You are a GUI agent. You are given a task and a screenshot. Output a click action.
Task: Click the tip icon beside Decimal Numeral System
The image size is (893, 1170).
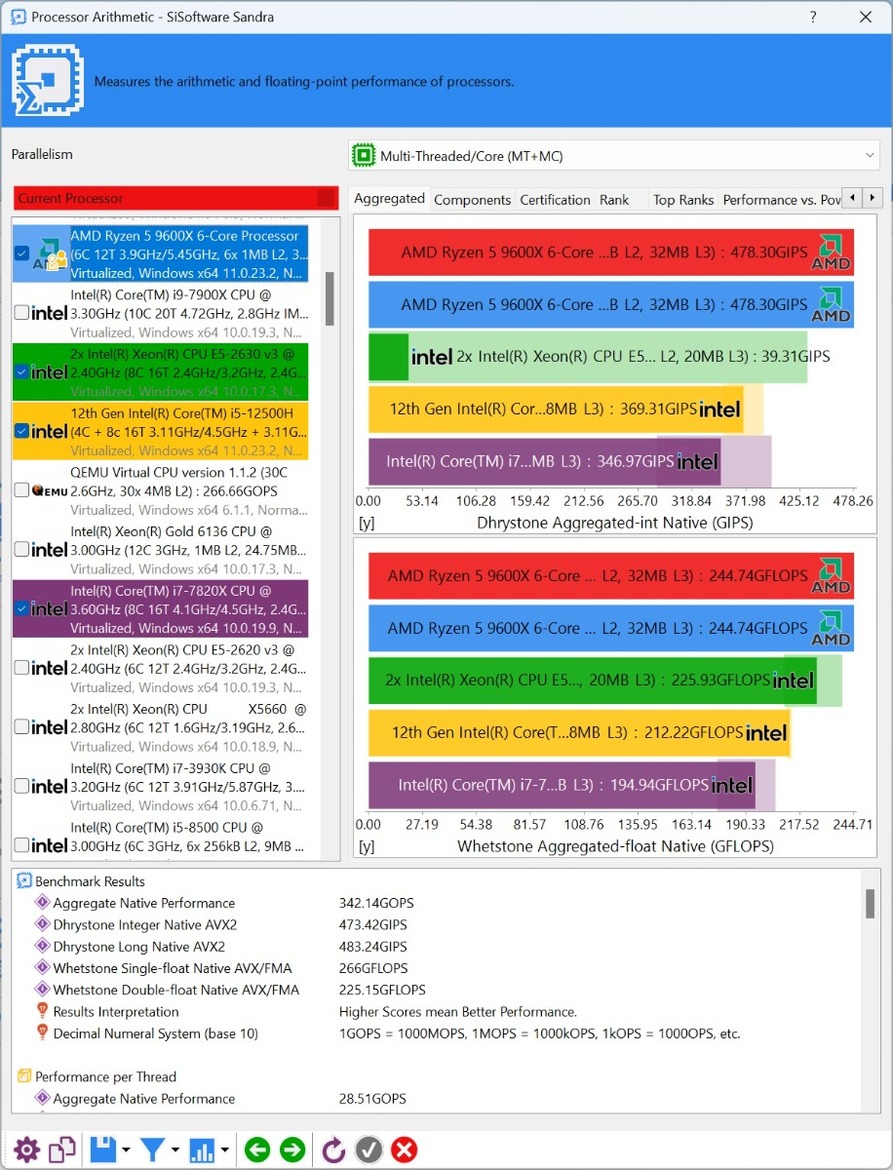tap(43, 1033)
